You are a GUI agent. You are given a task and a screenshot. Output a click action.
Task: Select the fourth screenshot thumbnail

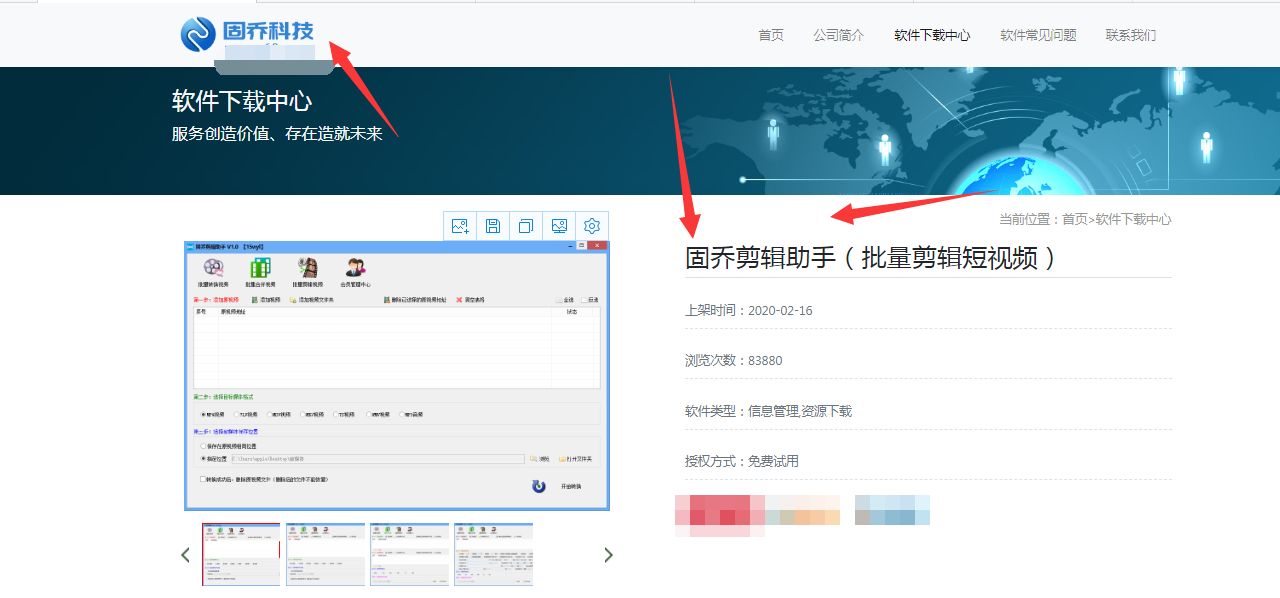click(x=493, y=554)
